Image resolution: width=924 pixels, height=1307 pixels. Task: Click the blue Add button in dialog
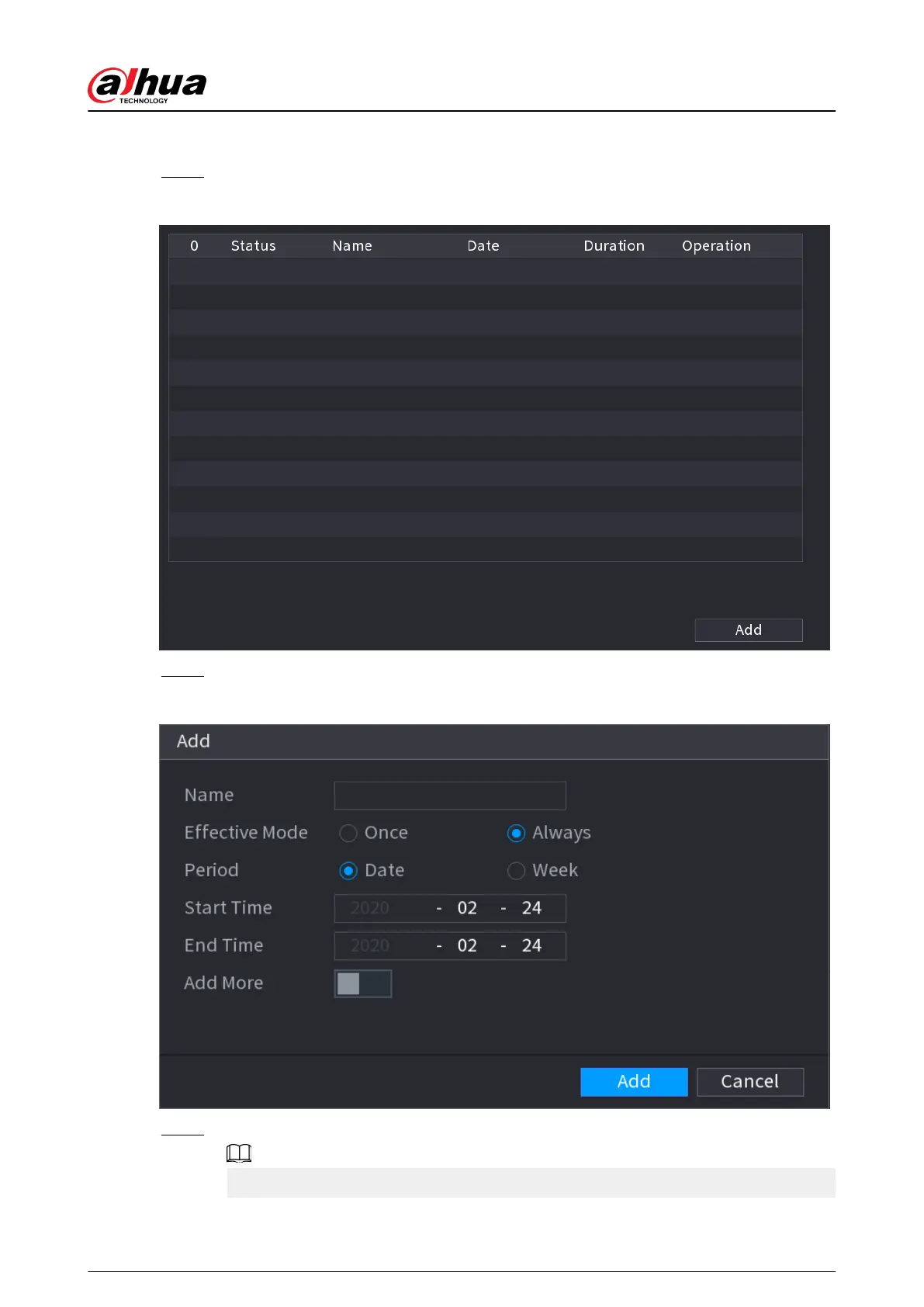(x=634, y=1081)
